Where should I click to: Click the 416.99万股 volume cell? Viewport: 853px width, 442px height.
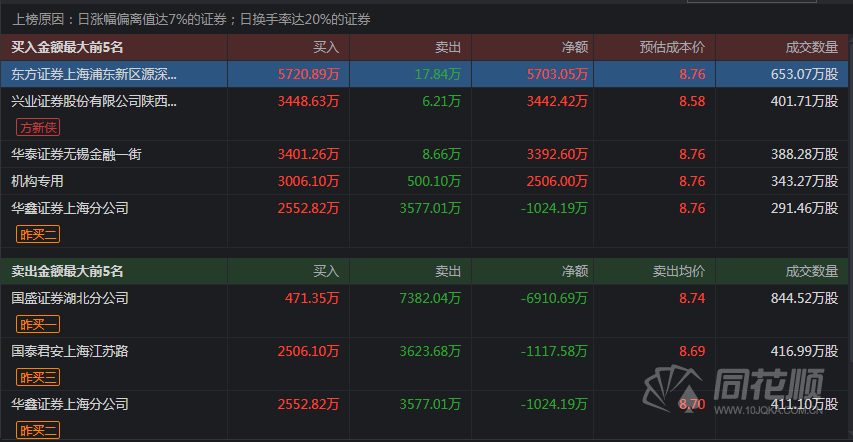coord(805,351)
